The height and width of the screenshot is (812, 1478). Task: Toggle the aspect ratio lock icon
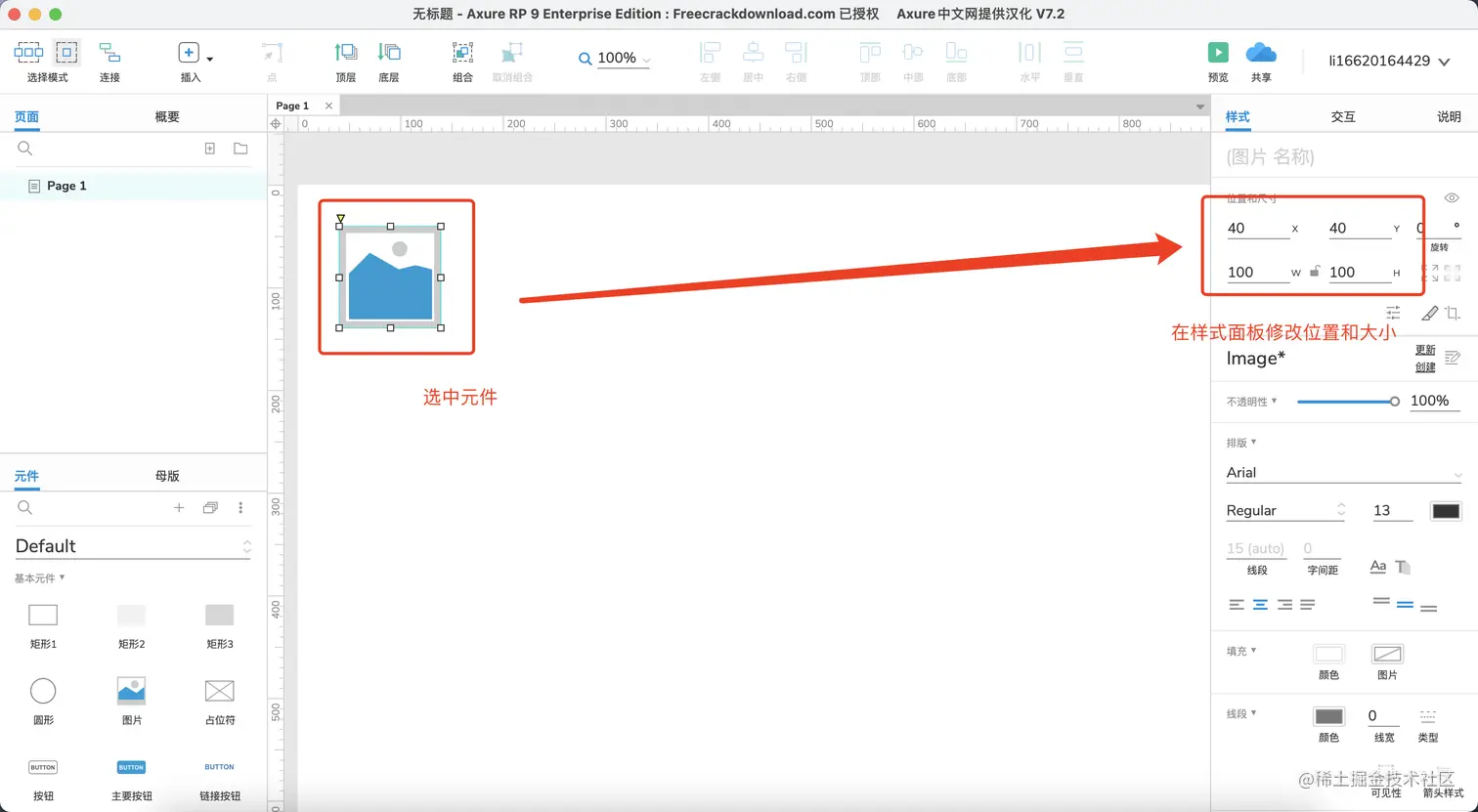click(1315, 272)
